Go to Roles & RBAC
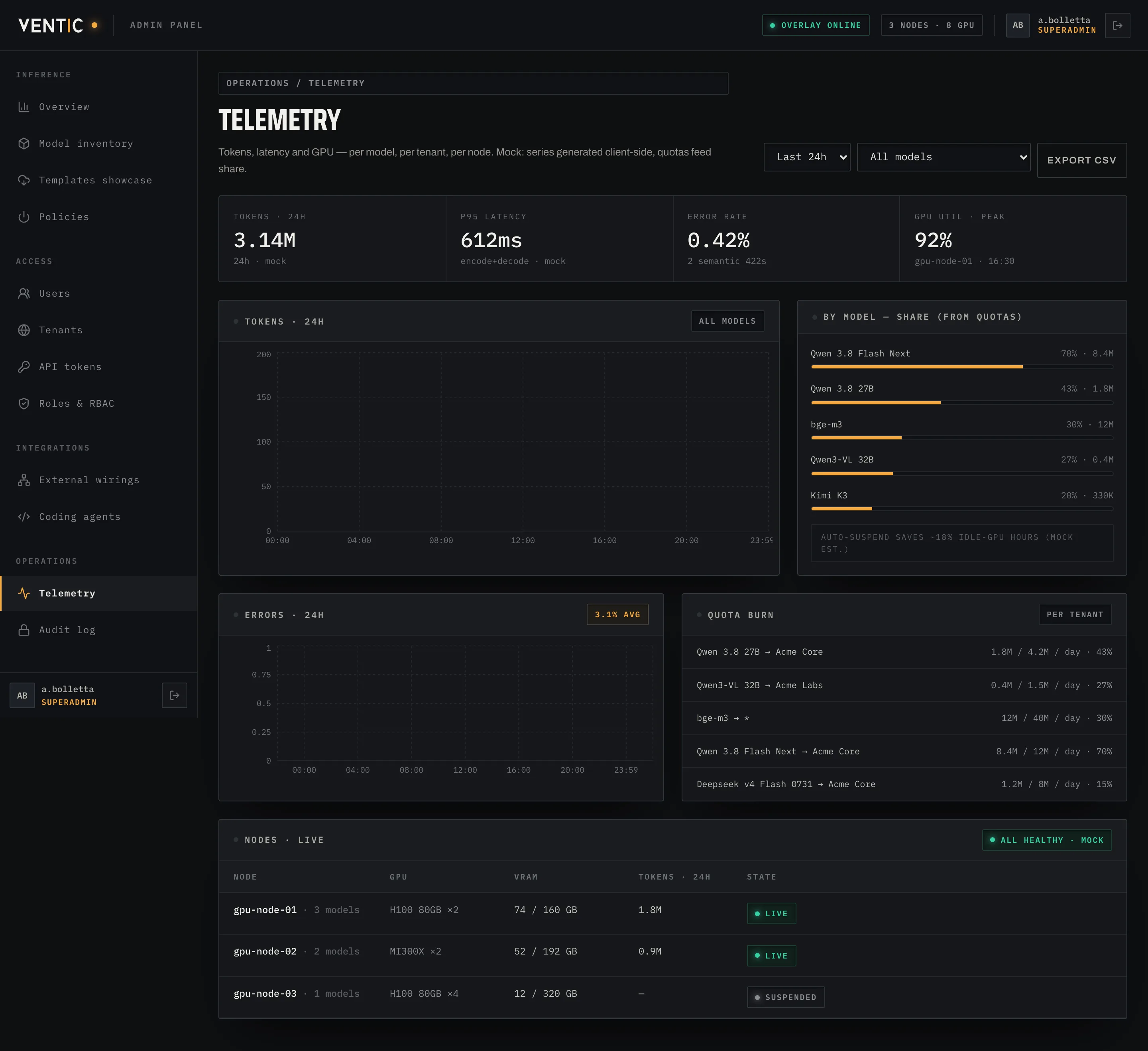Screen dimensions: 1148x1051 point(98,403)
